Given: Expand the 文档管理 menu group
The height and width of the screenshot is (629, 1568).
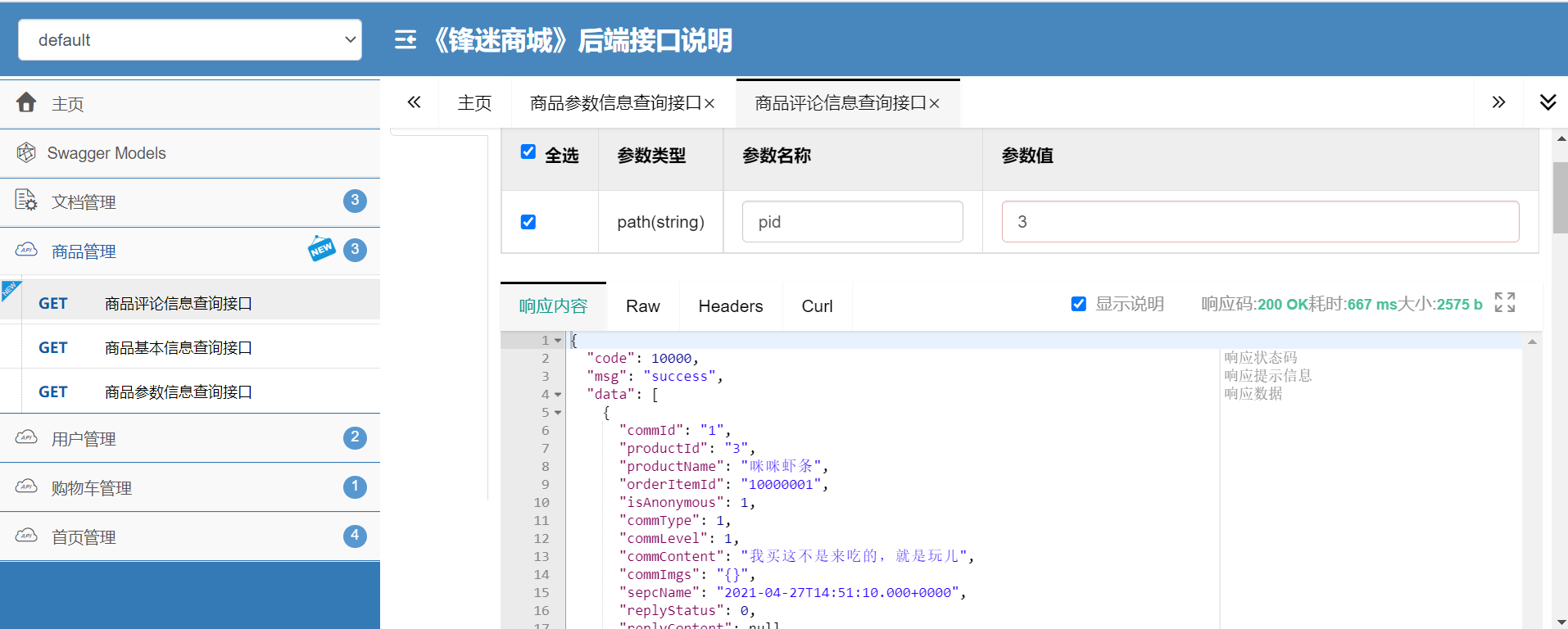Looking at the screenshot, I should (x=190, y=201).
